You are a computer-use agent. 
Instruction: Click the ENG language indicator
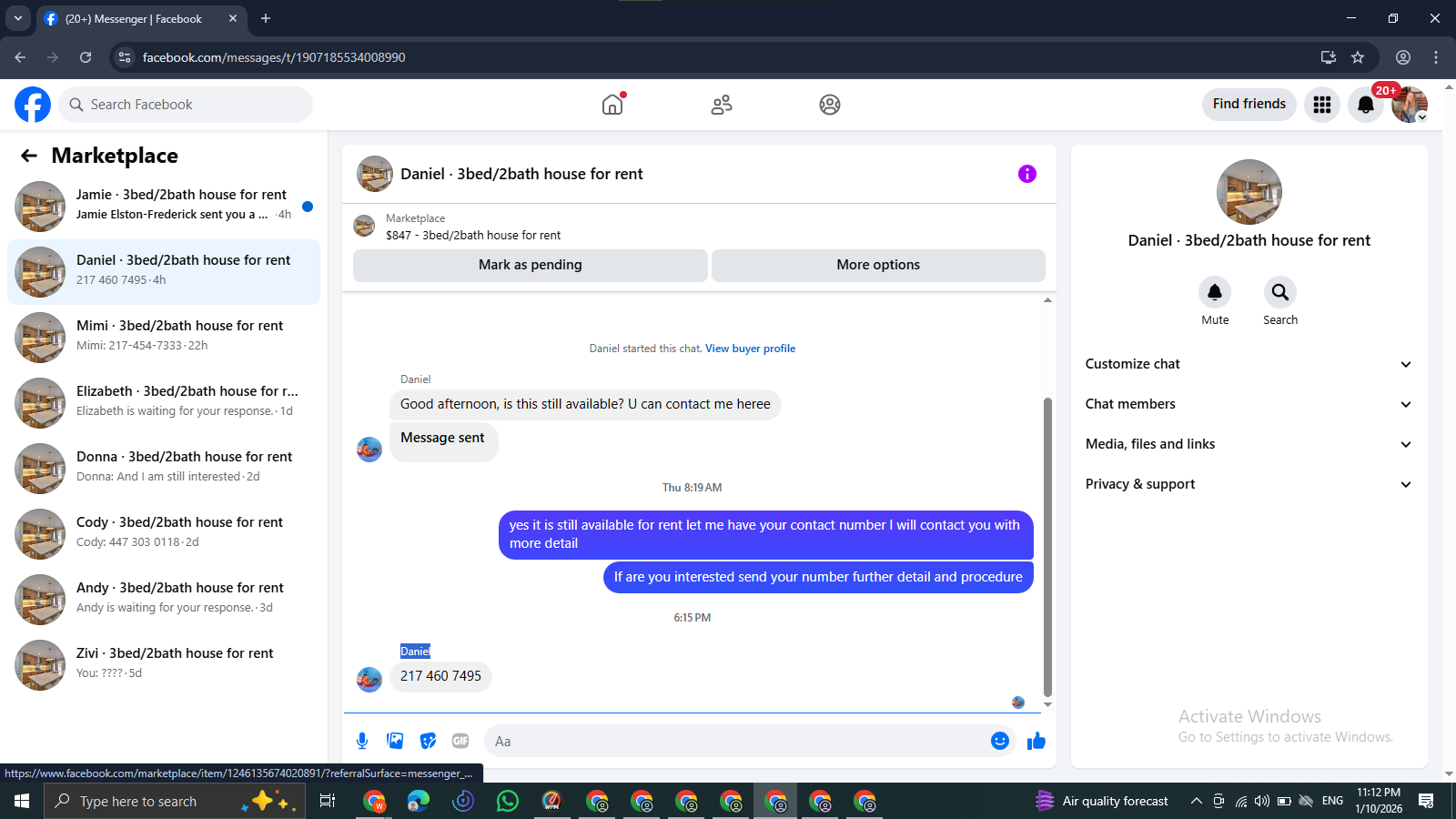[1332, 801]
